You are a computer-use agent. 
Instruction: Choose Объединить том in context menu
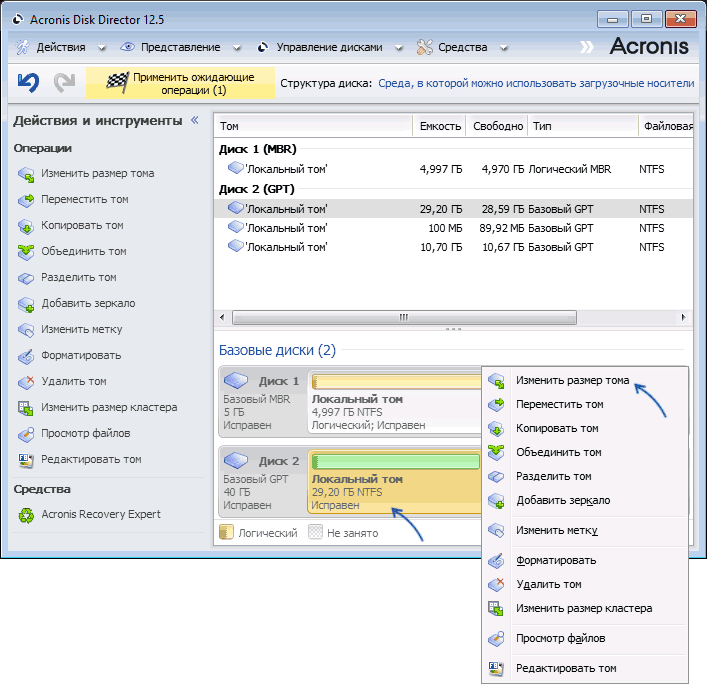pos(585,452)
